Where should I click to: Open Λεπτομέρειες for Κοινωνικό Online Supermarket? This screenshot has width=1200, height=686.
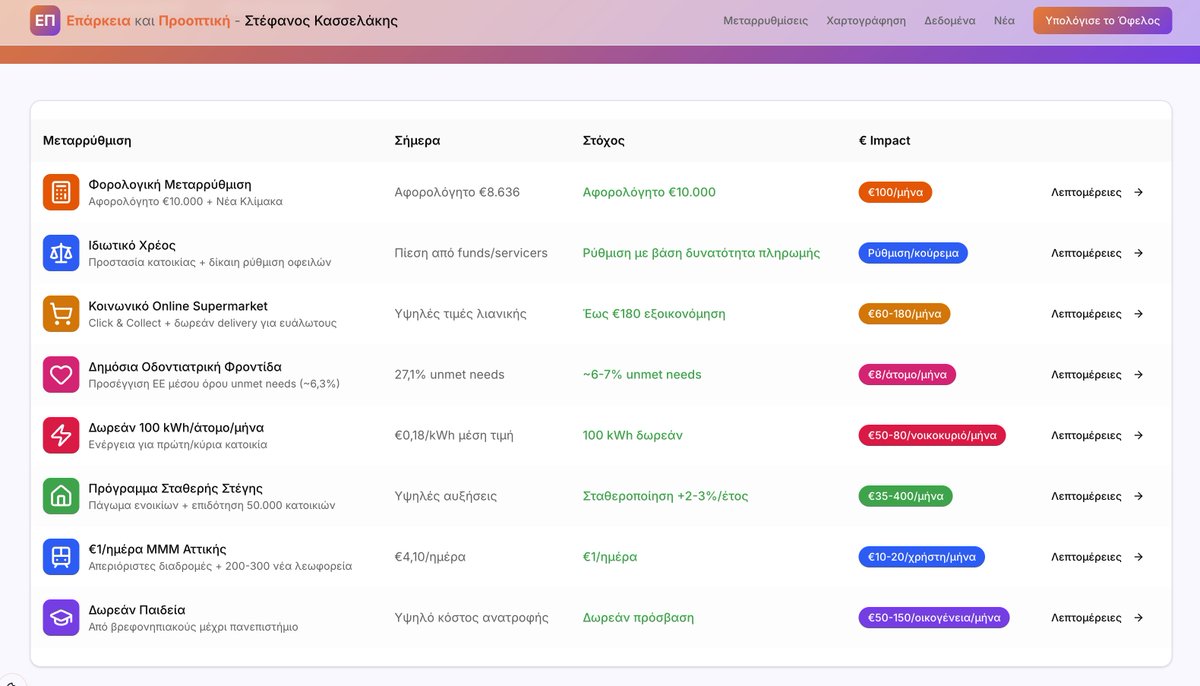(1097, 314)
